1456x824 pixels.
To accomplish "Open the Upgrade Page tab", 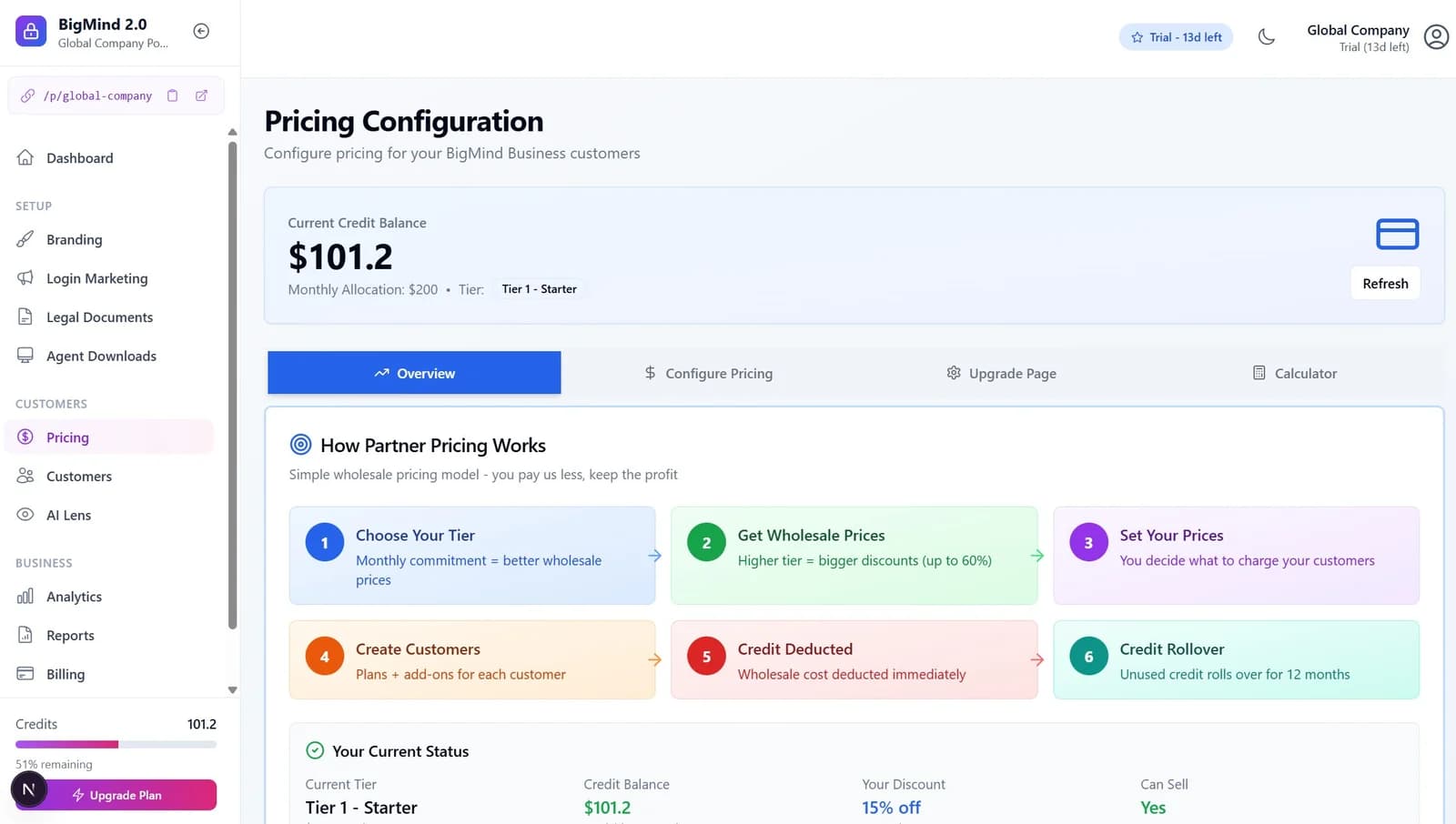I will (1001, 373).
